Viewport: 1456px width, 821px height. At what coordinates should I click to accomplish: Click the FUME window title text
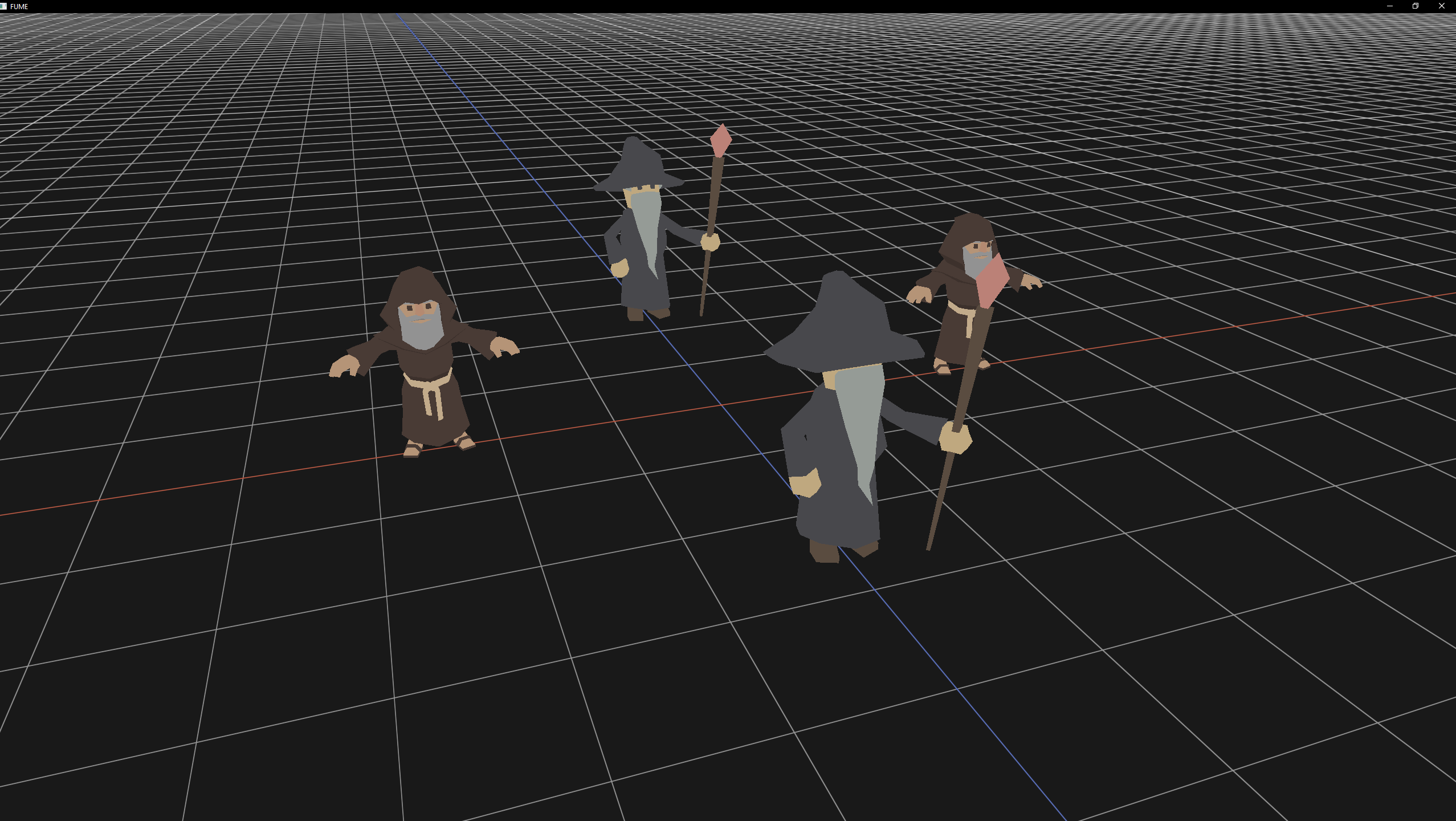click(x=19, y=7)
